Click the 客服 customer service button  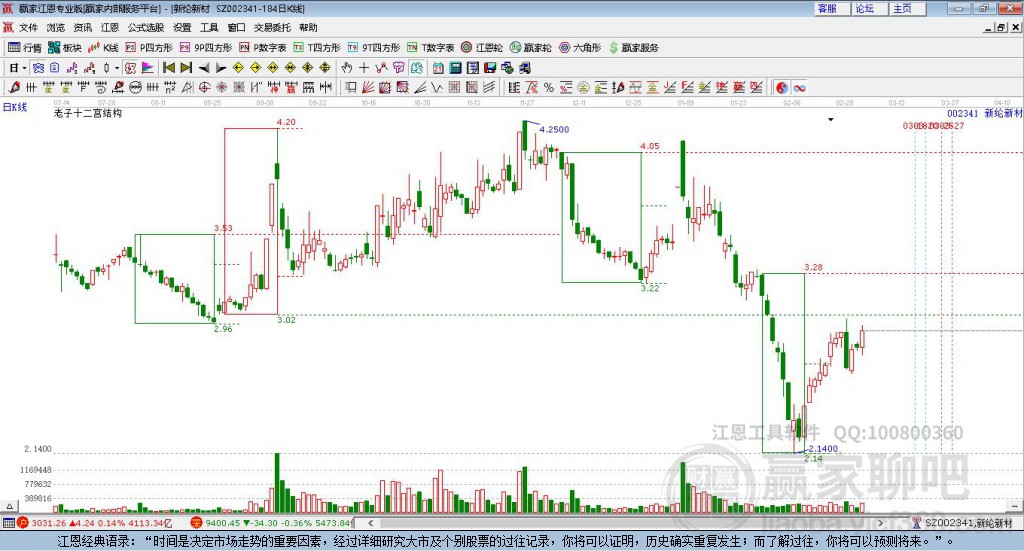point(831,8)
